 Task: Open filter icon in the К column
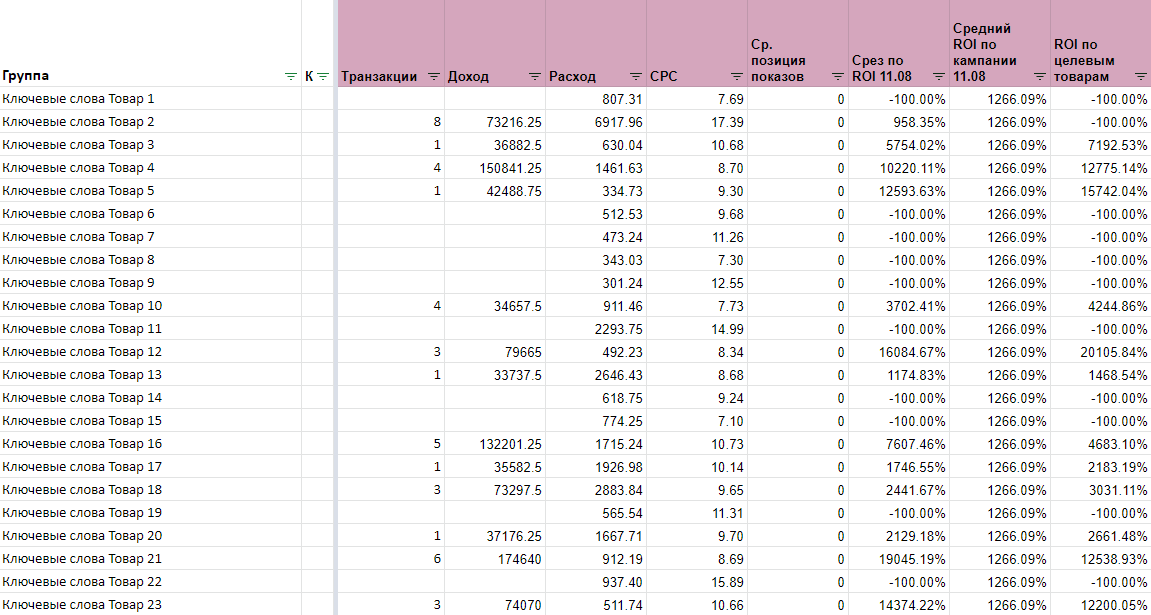pyautogui.click(x=323, y=76)
